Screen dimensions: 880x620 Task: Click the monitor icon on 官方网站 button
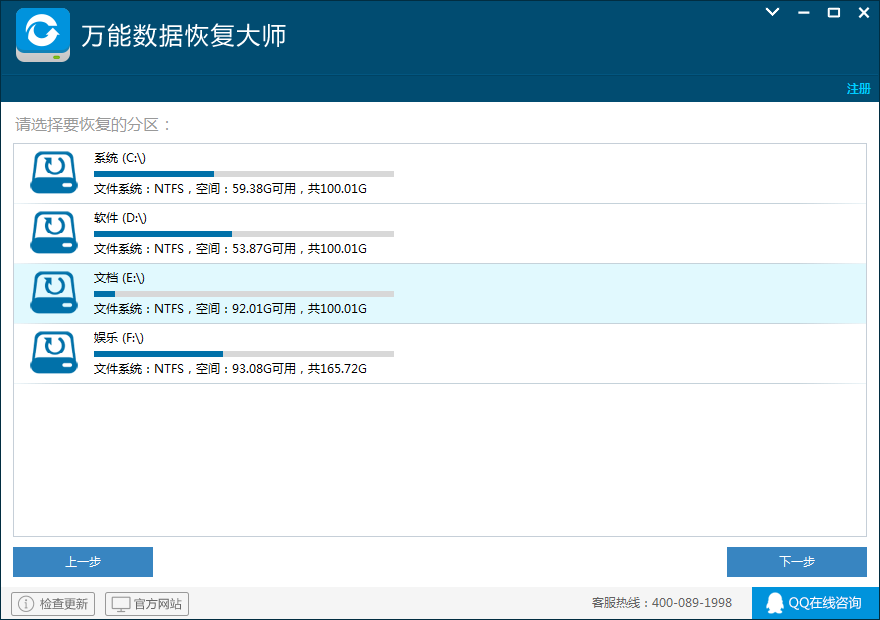tap(118, 603)
